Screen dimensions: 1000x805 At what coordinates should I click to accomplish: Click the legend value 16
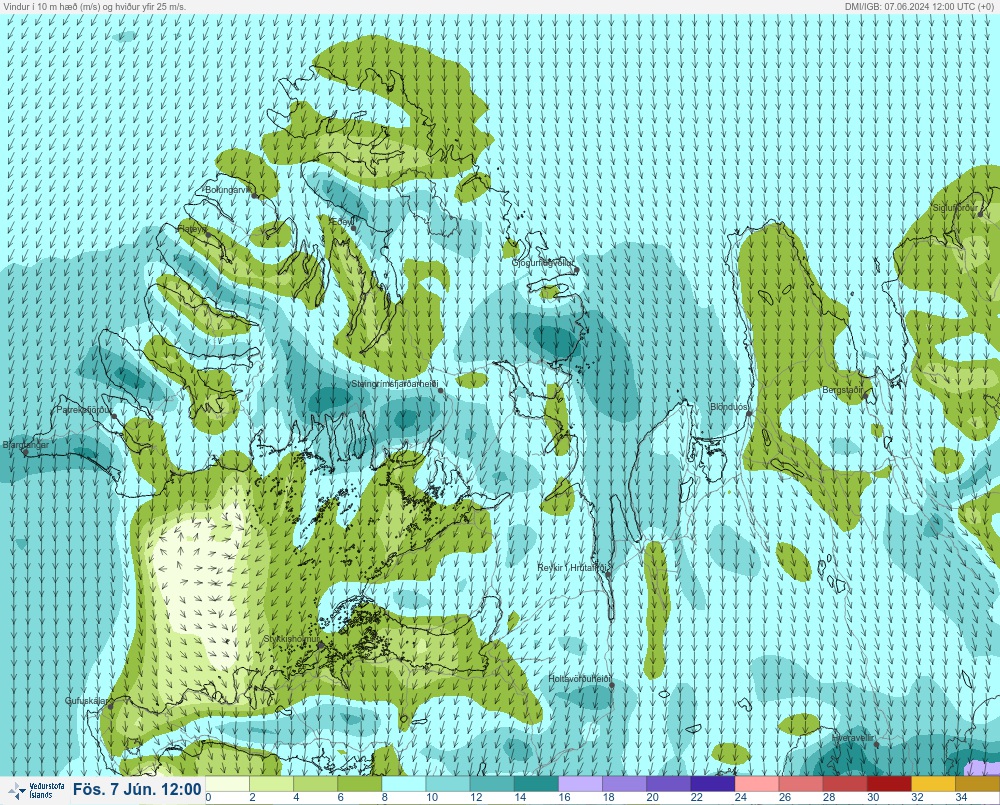(x=564, y=797)
